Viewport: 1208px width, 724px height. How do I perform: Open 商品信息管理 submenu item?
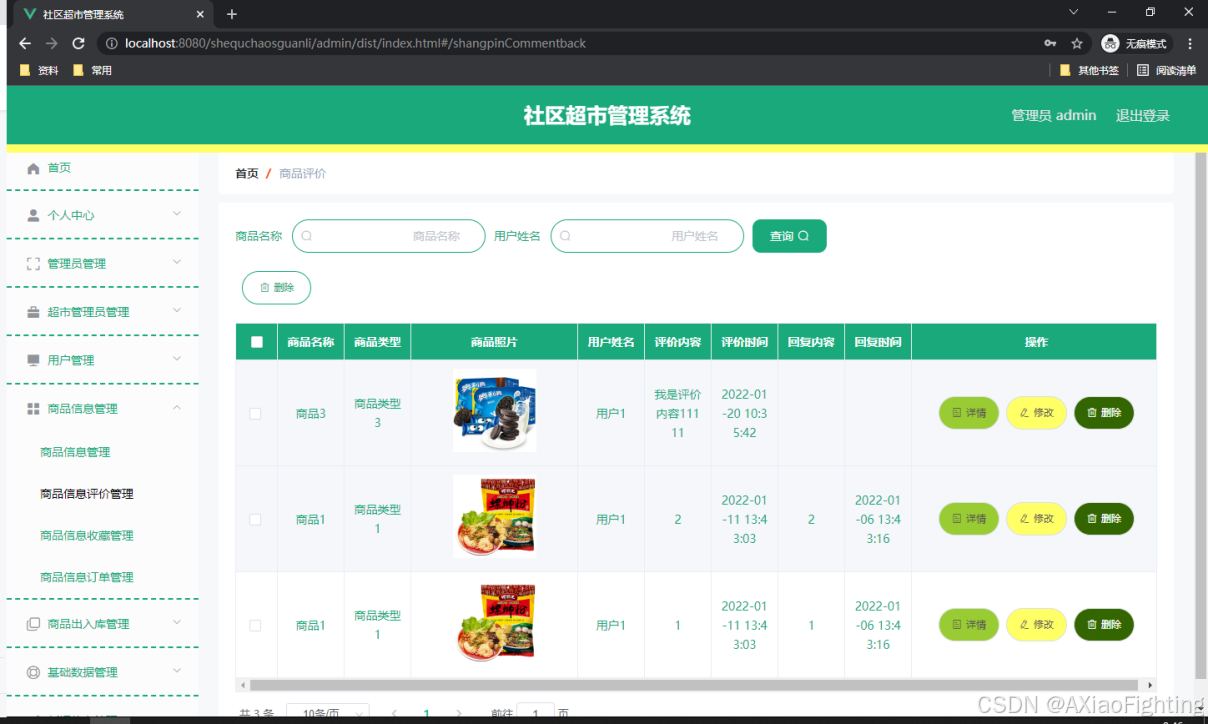pos(75,452)
